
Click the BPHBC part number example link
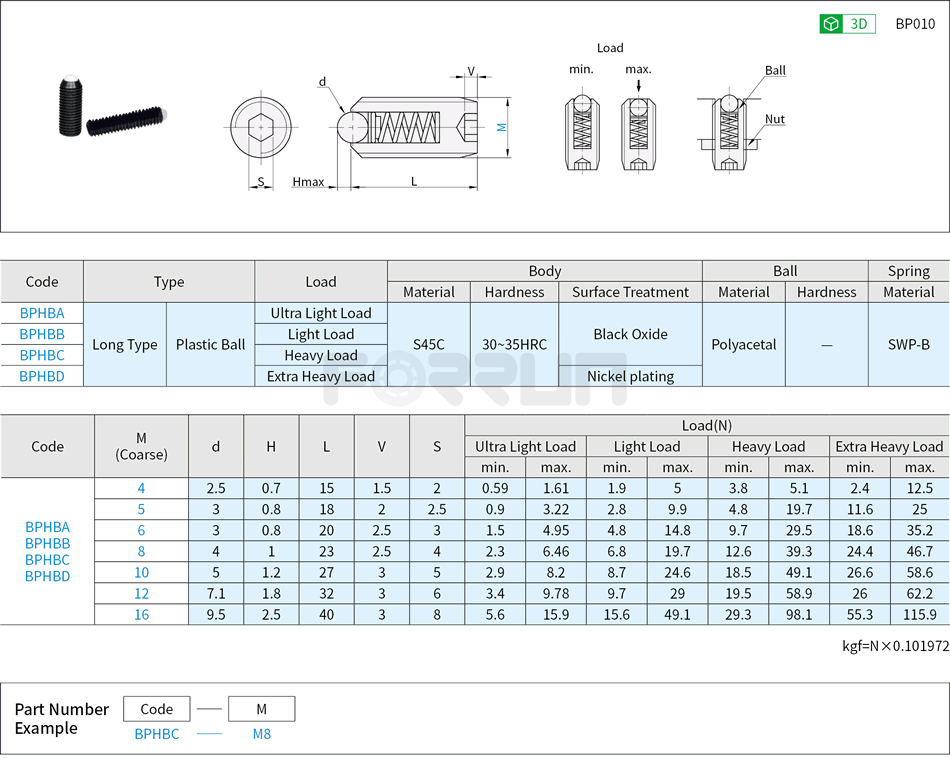157,733
